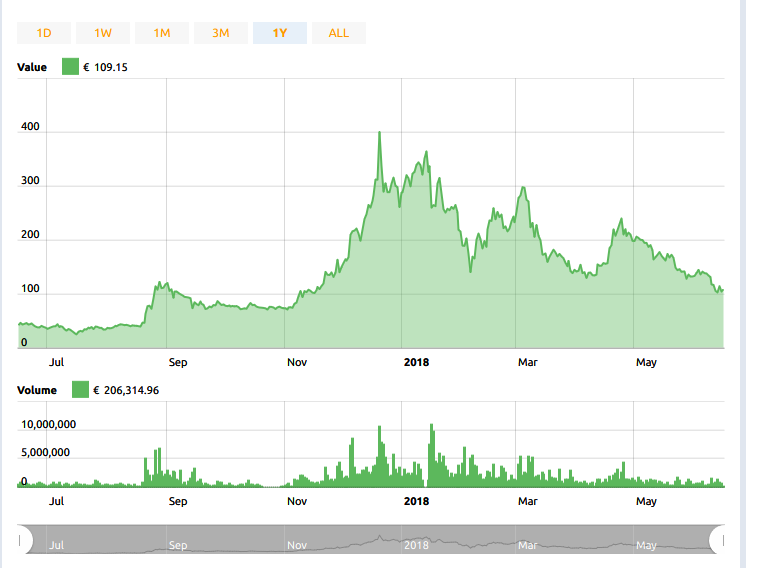Click the Sep label under volume chart
Screen dimensions: 763x568
178,501
